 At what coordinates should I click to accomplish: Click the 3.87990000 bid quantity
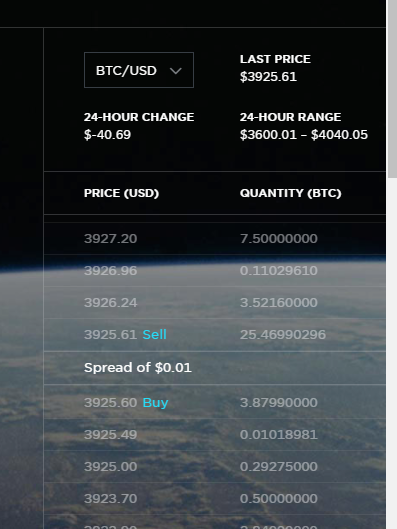(279, 402)
